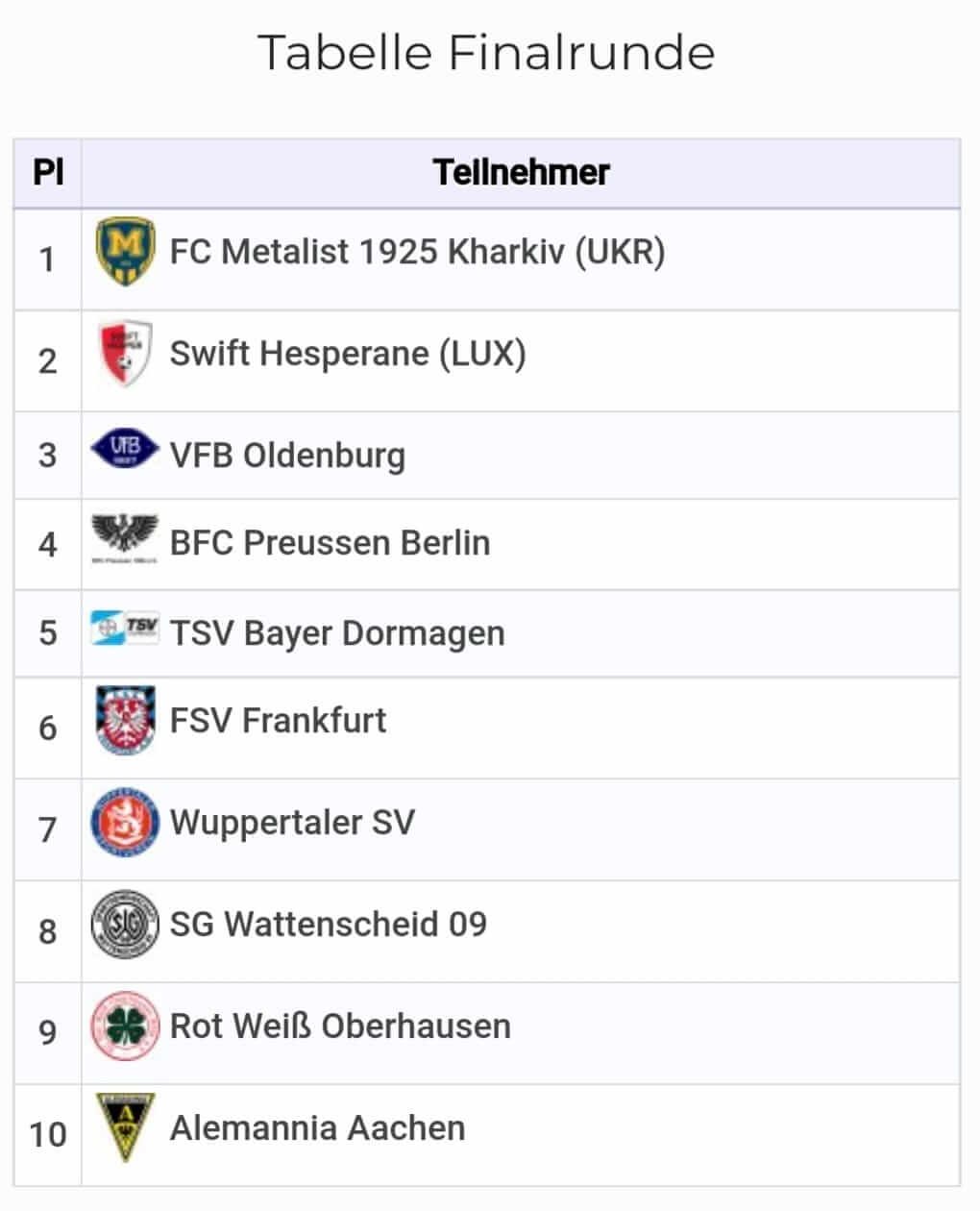Click the Alemannia Aachen triangle crest
Viewport: 980px width, 1211px height.
click(126, 1128)
